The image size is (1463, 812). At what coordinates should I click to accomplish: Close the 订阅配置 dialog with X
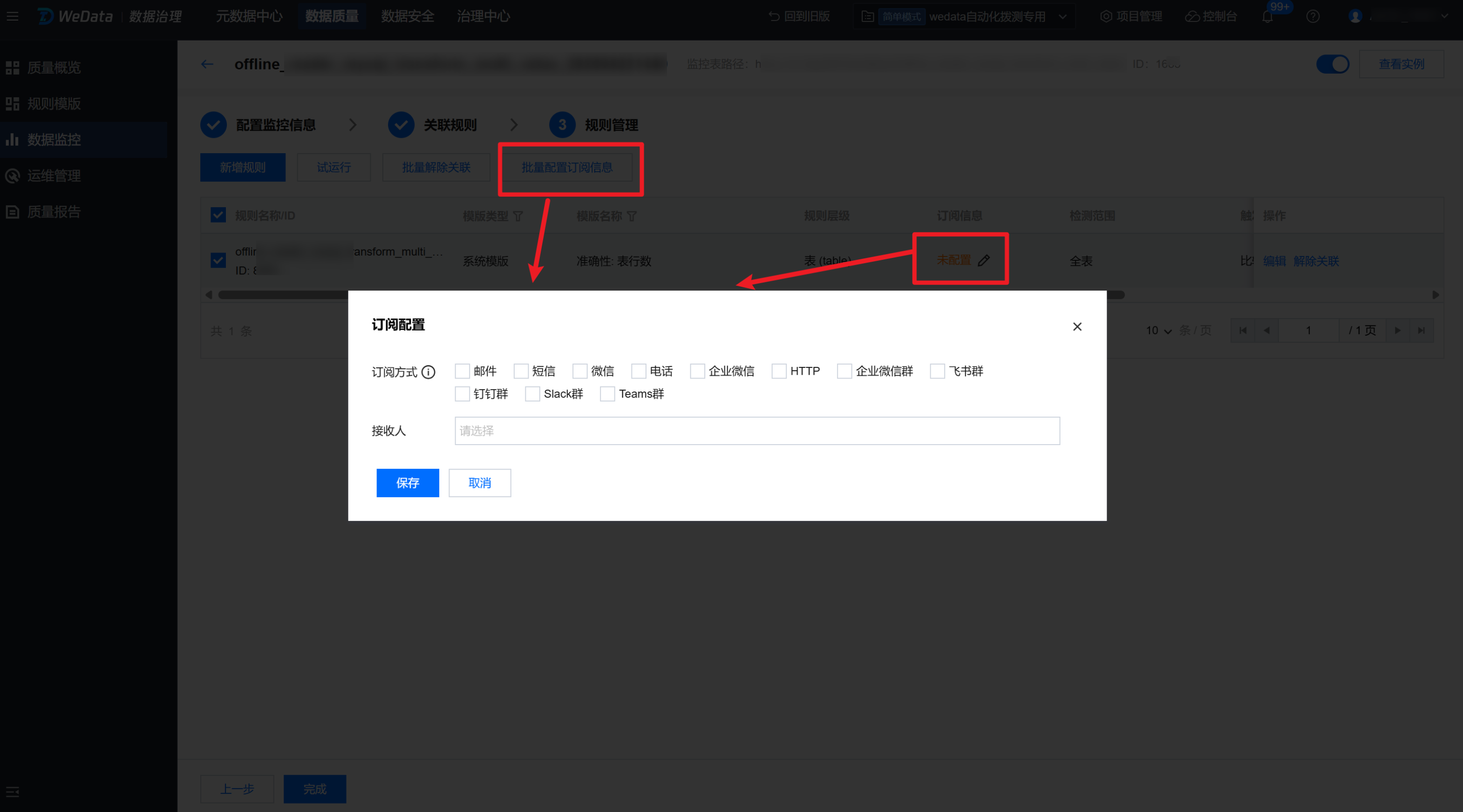click(1077, 326)
